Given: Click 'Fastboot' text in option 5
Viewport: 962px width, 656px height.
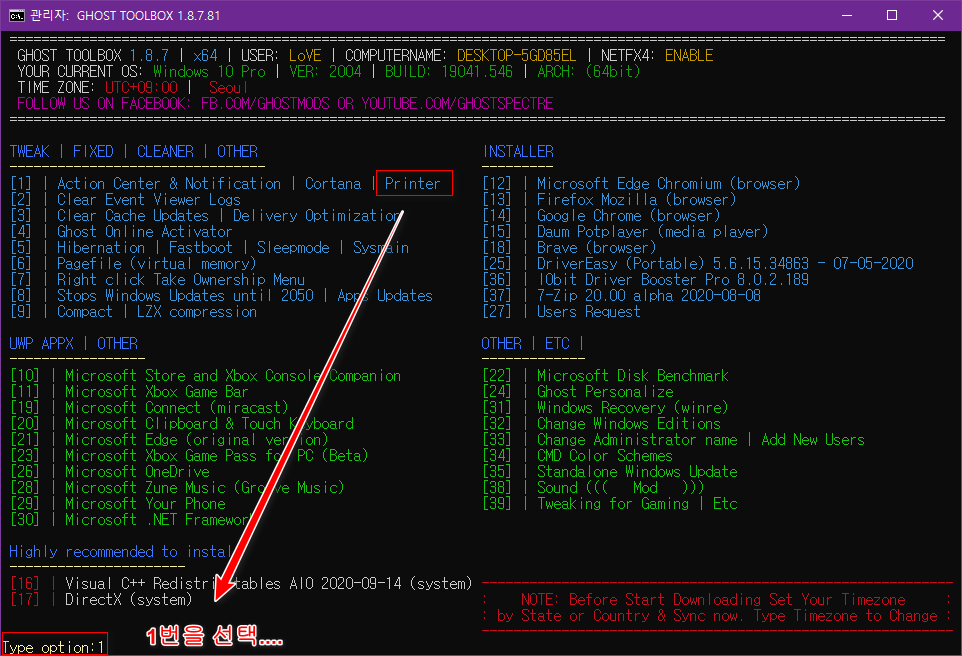Looking at the screenshot, I should click(201, 247).
